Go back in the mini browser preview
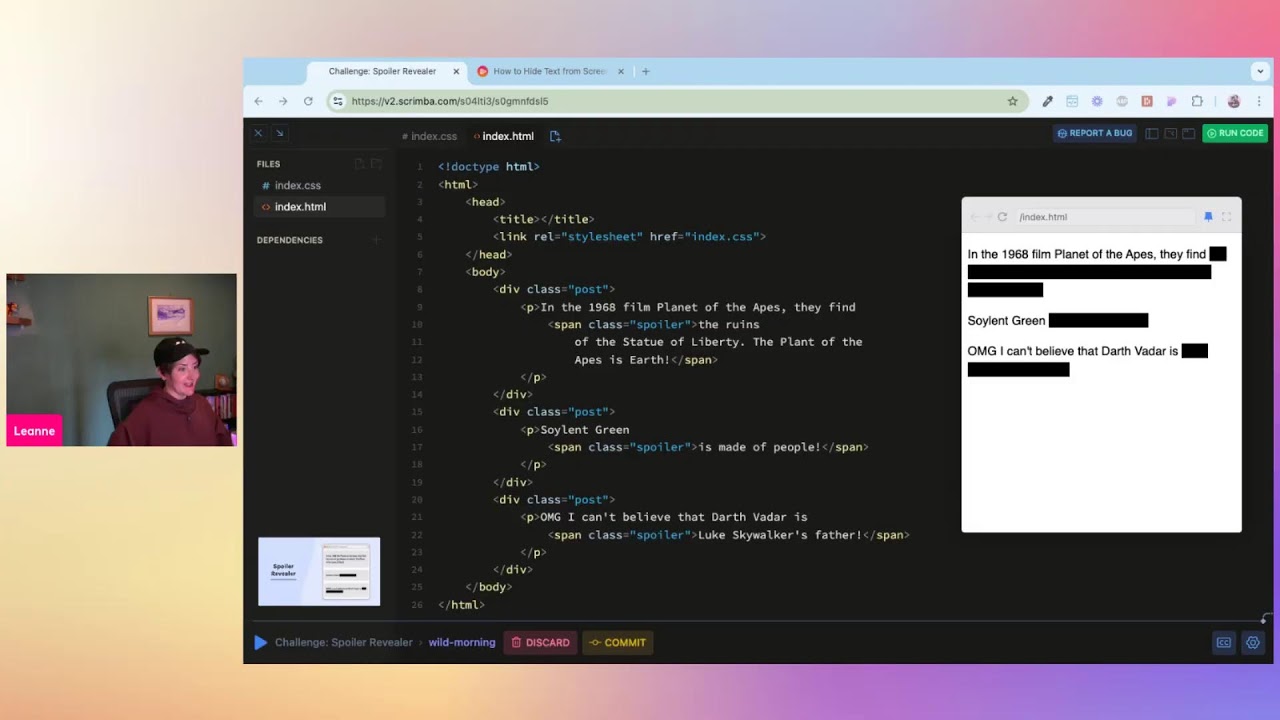Viewport: 1280px width, 720px height. tap(975, 217)
